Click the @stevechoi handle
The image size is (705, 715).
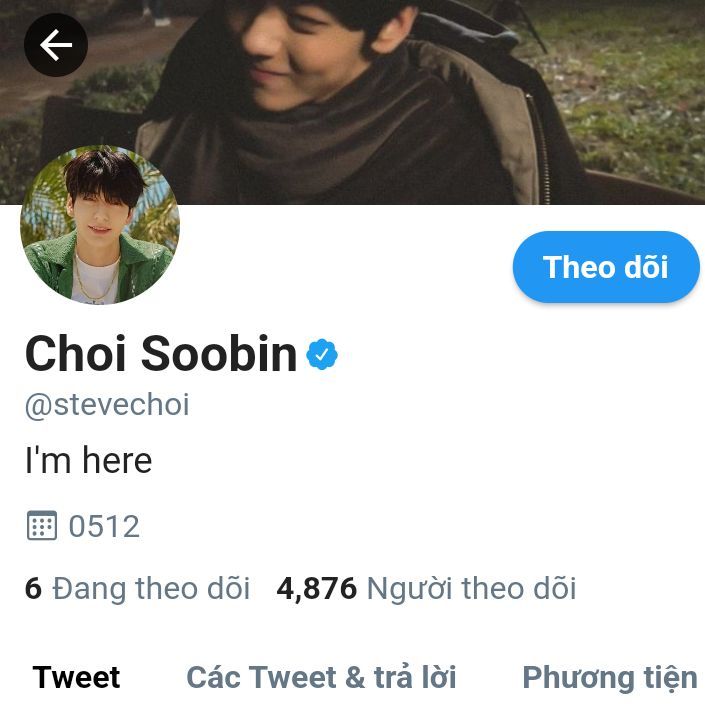107,405
